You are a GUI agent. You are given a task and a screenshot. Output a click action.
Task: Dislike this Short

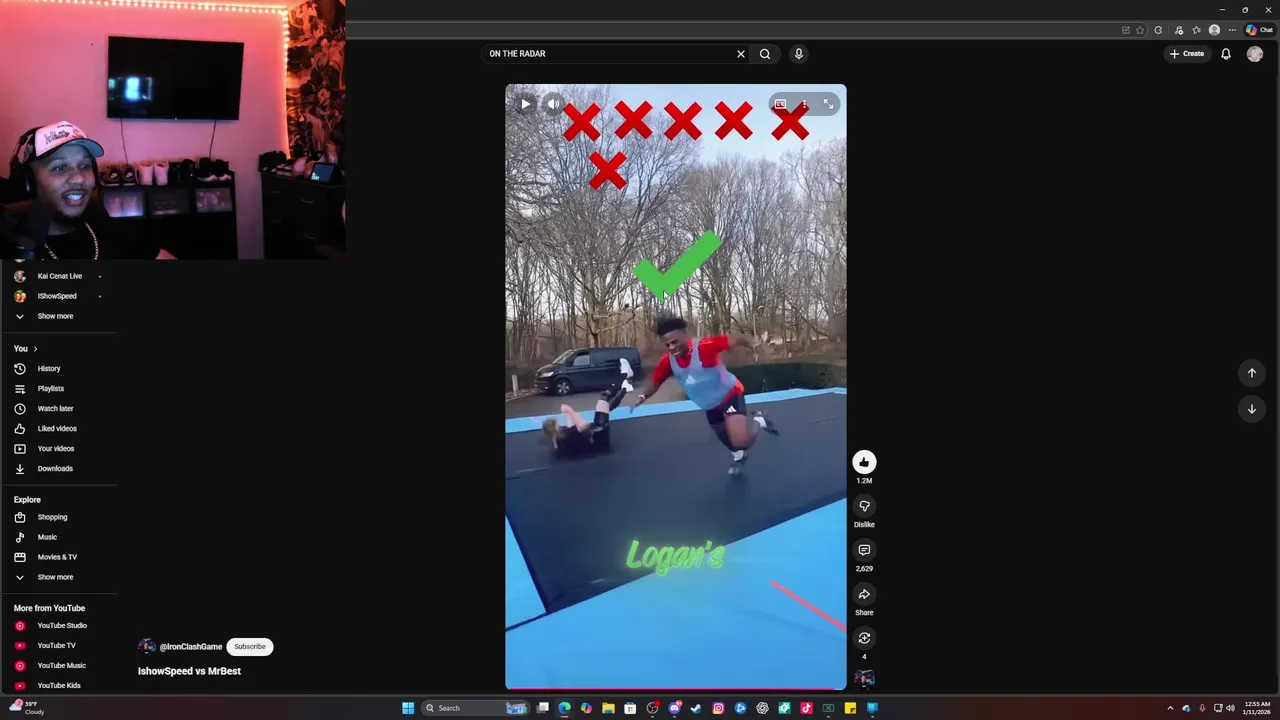pos(864,506)
